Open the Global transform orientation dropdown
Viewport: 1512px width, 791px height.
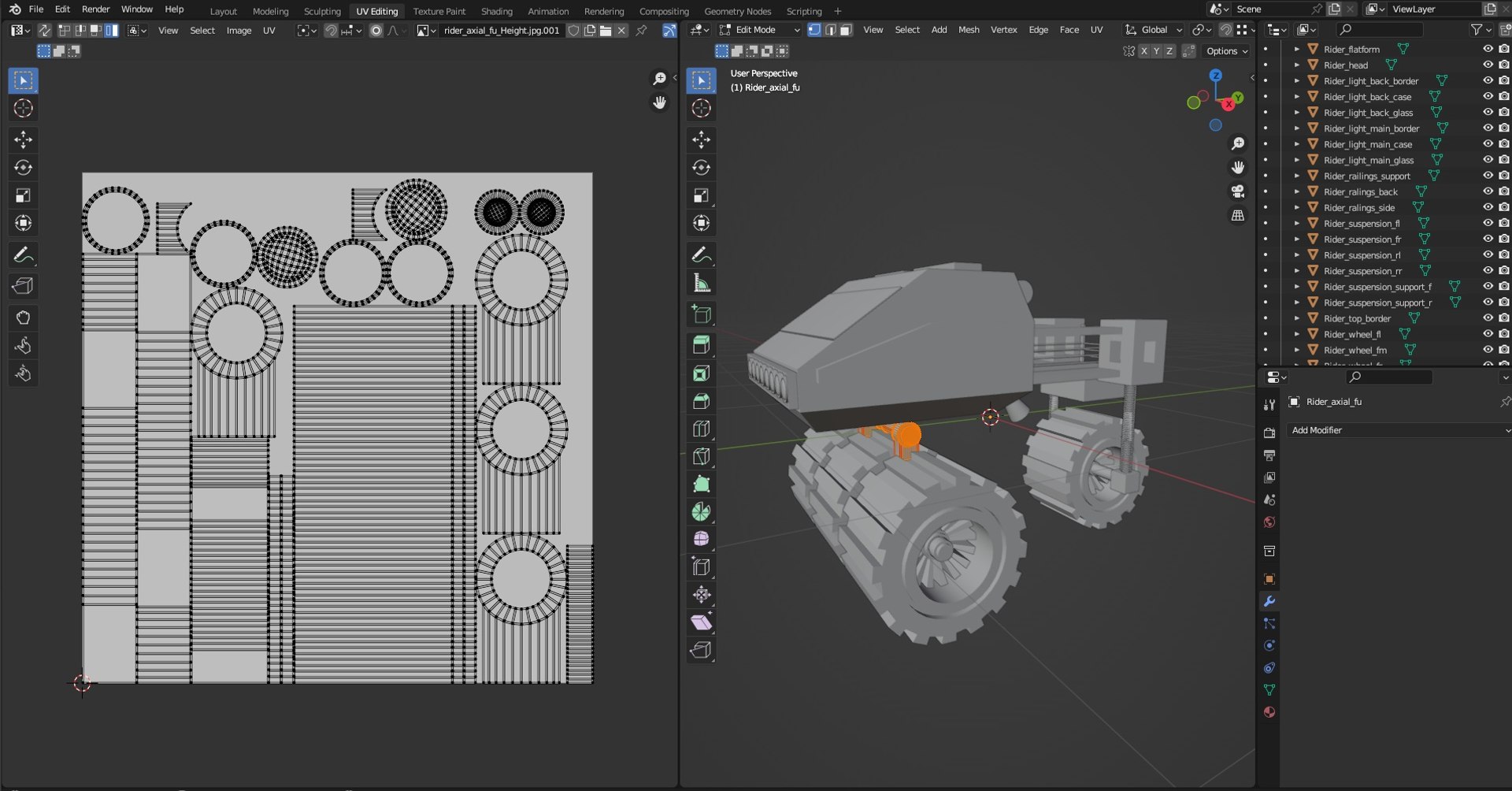pyautogui.click(x=1153, y=30)
